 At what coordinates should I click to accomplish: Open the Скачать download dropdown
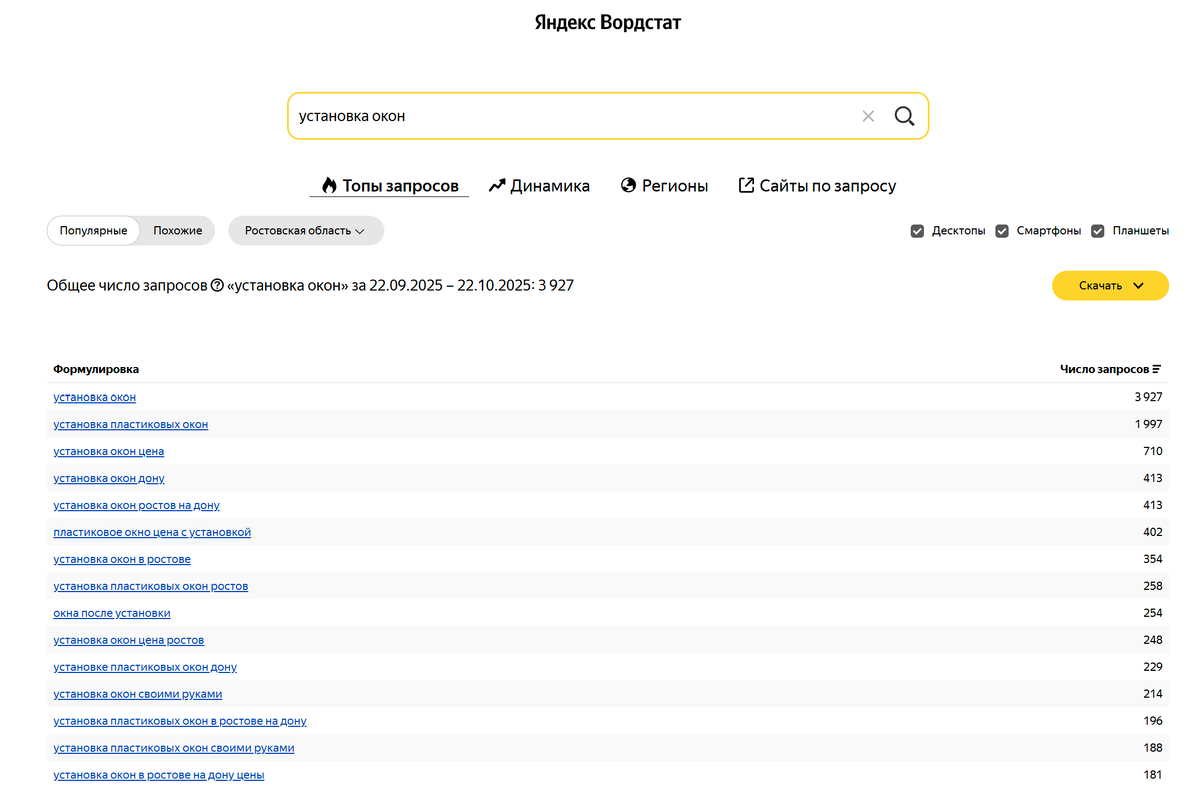1110,286
